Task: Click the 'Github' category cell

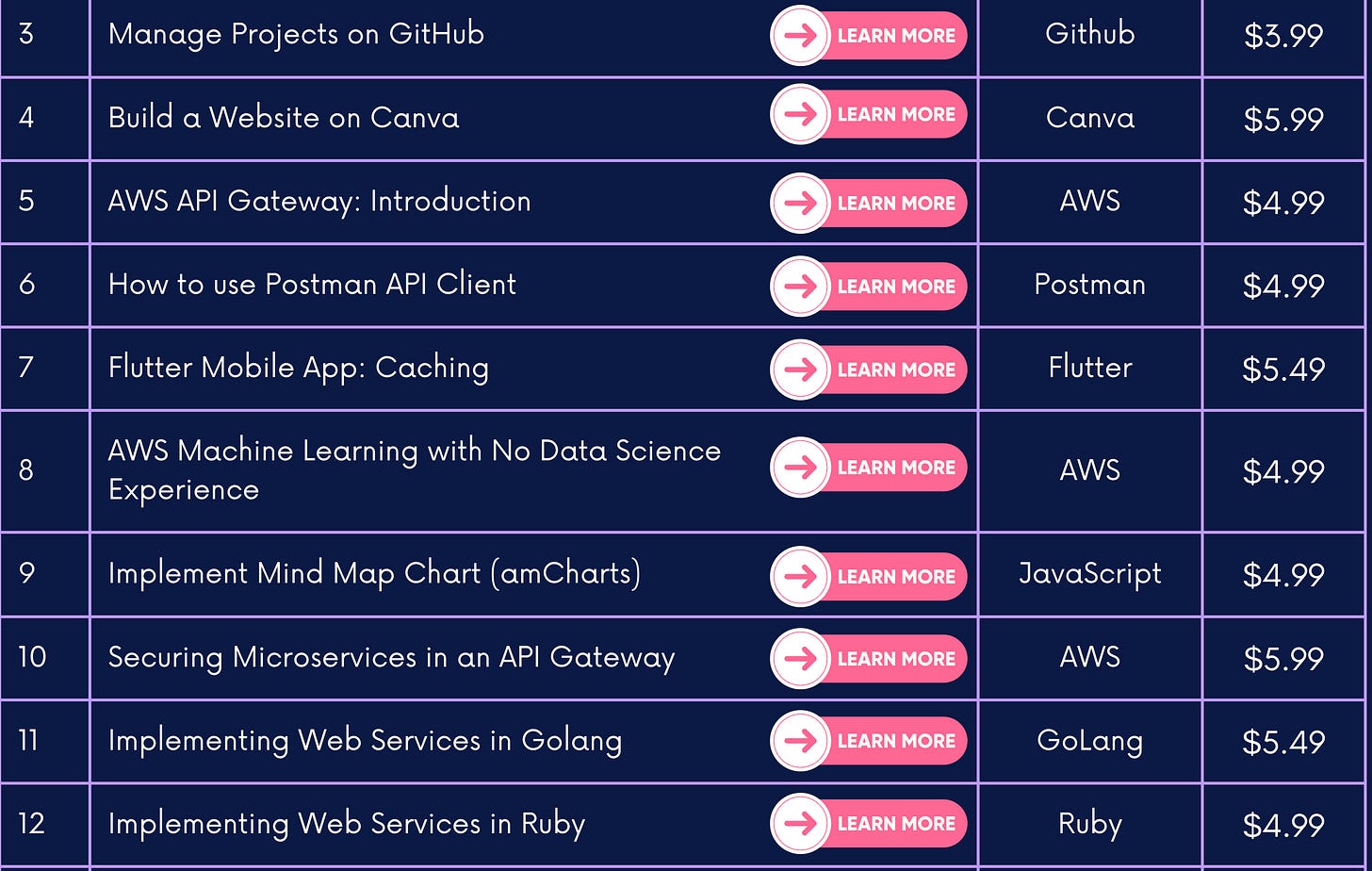Action: pos(1090,35)
